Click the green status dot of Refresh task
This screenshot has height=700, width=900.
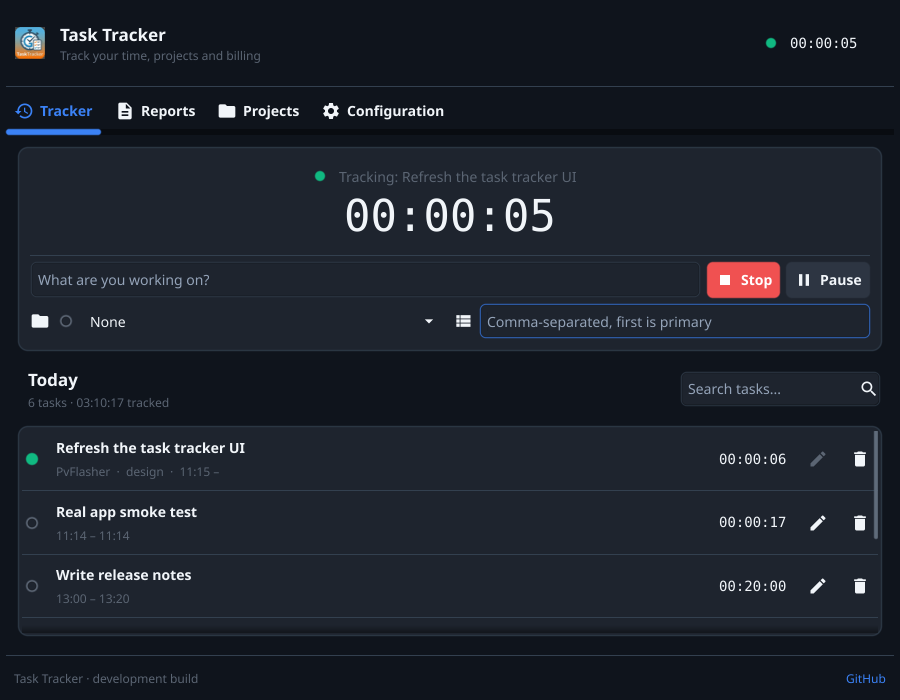tap(32, 459)
